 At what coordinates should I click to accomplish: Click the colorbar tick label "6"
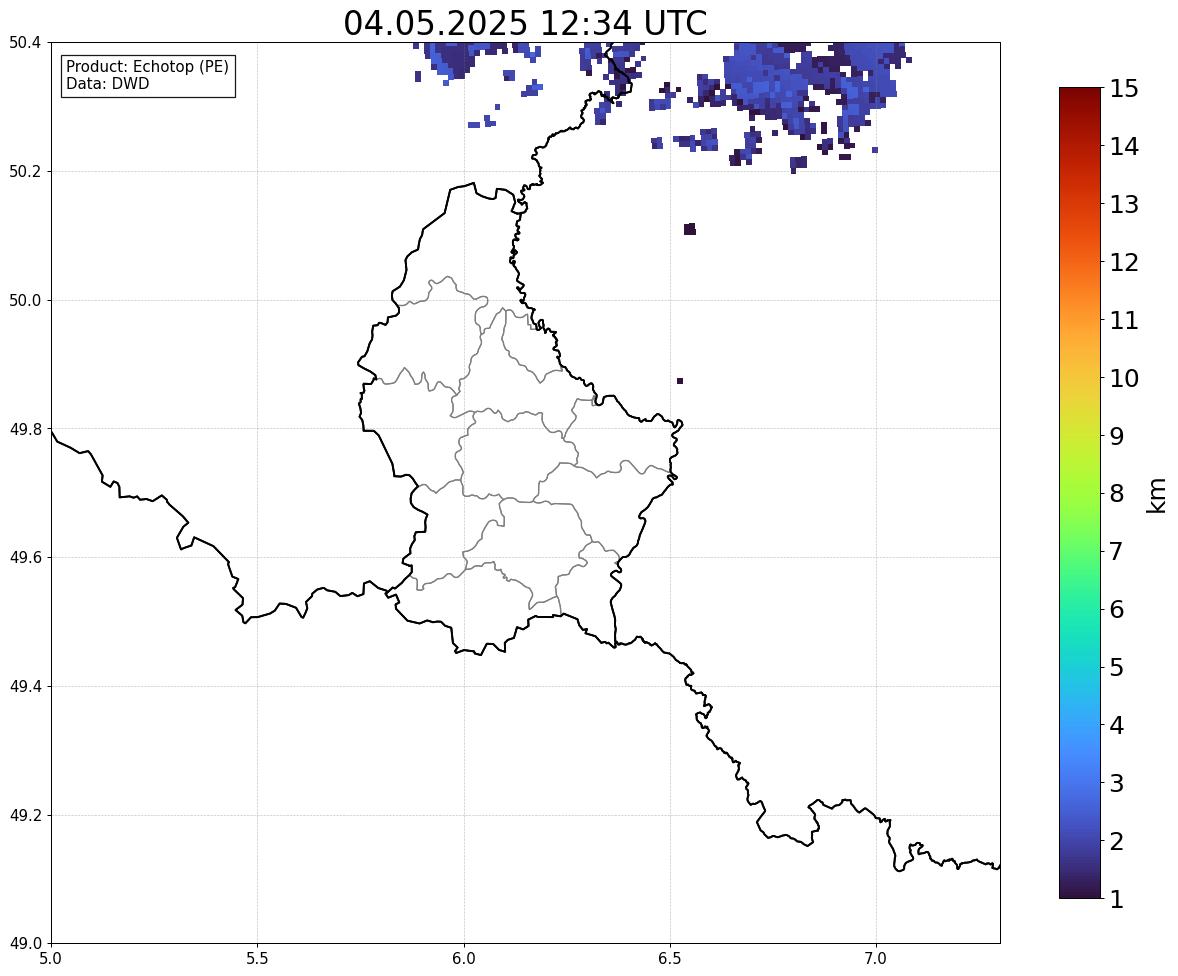[1116, 609]
